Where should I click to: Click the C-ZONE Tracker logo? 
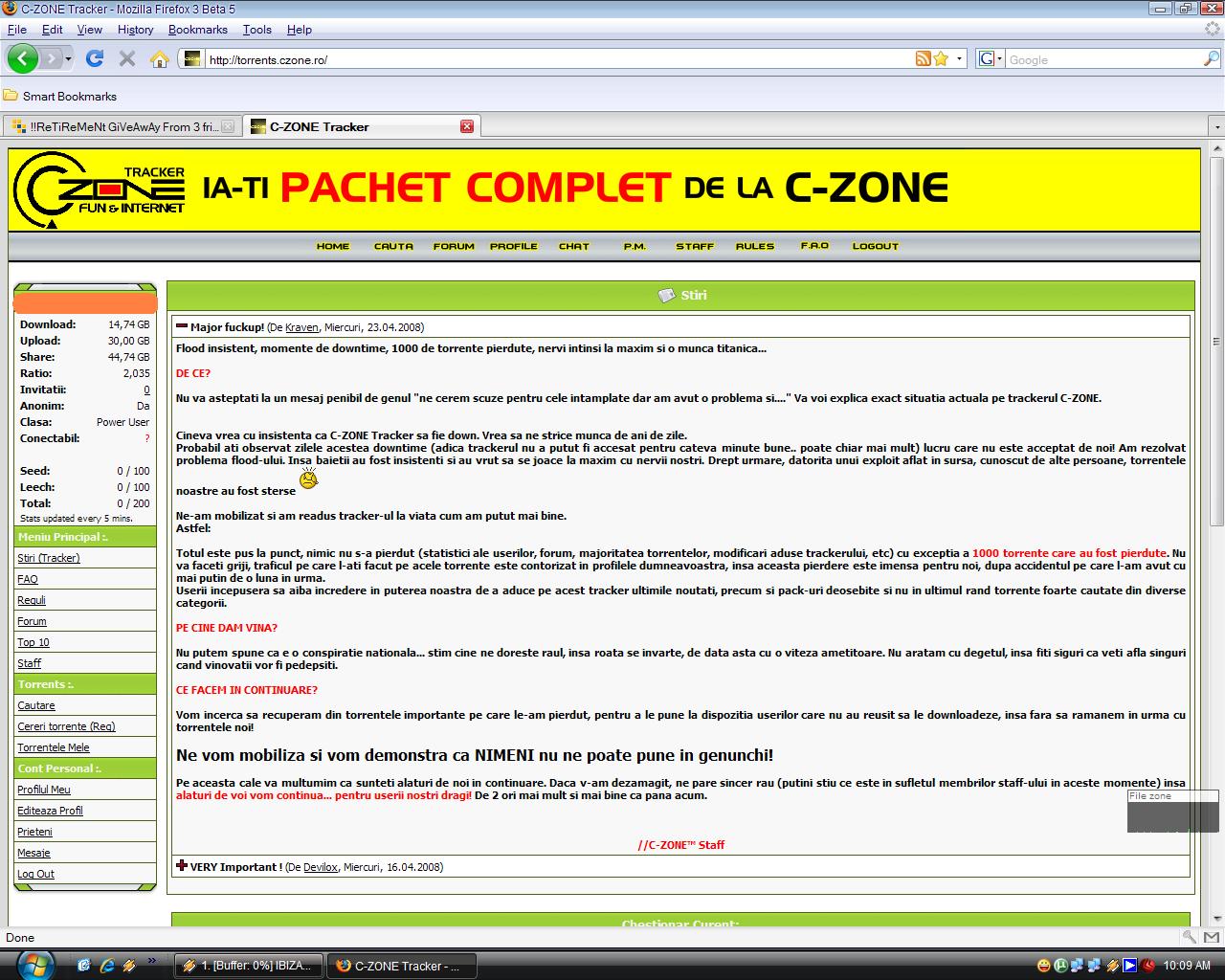pos(100,189)
